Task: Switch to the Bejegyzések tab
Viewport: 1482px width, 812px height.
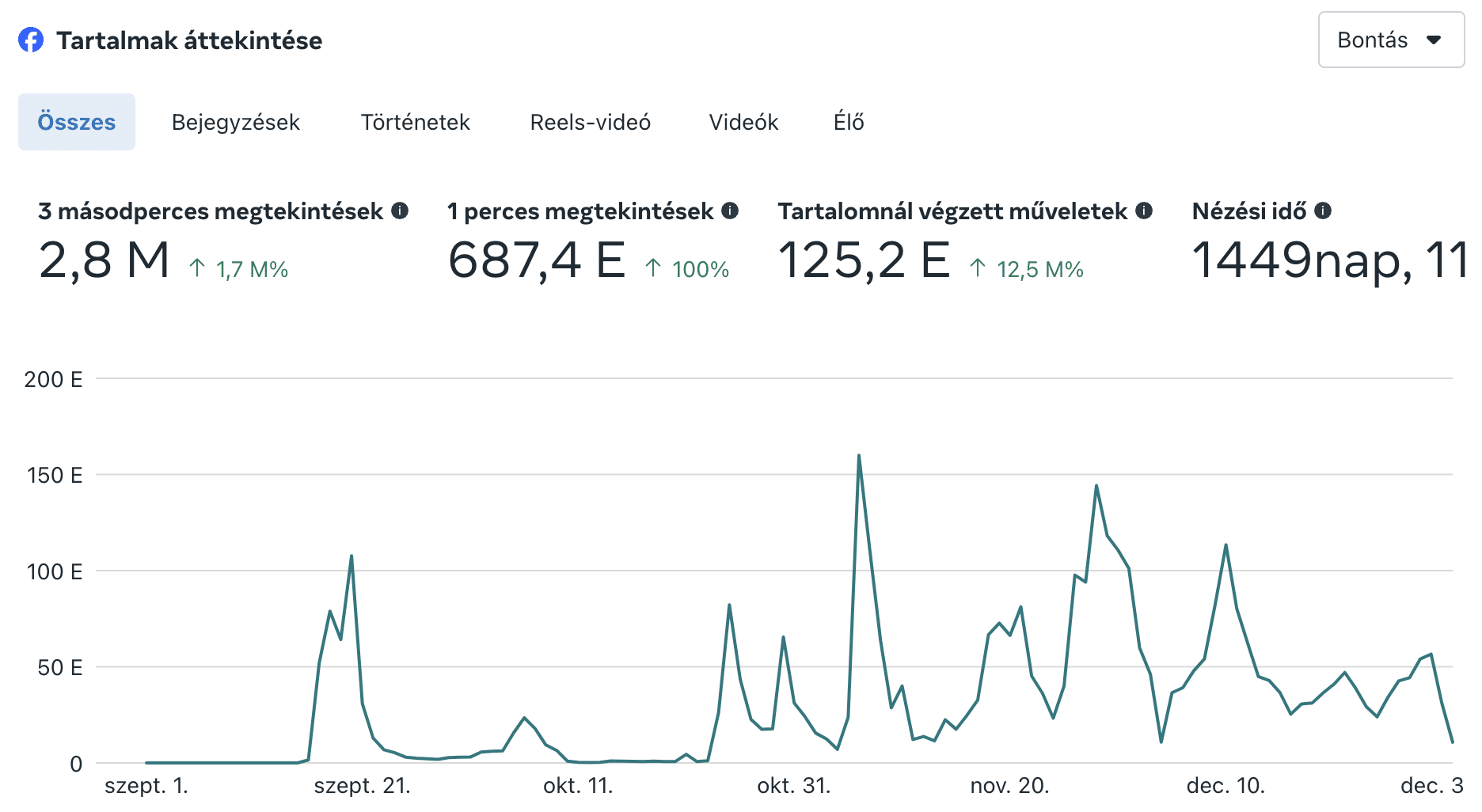Action: click(x=236, y=122)
